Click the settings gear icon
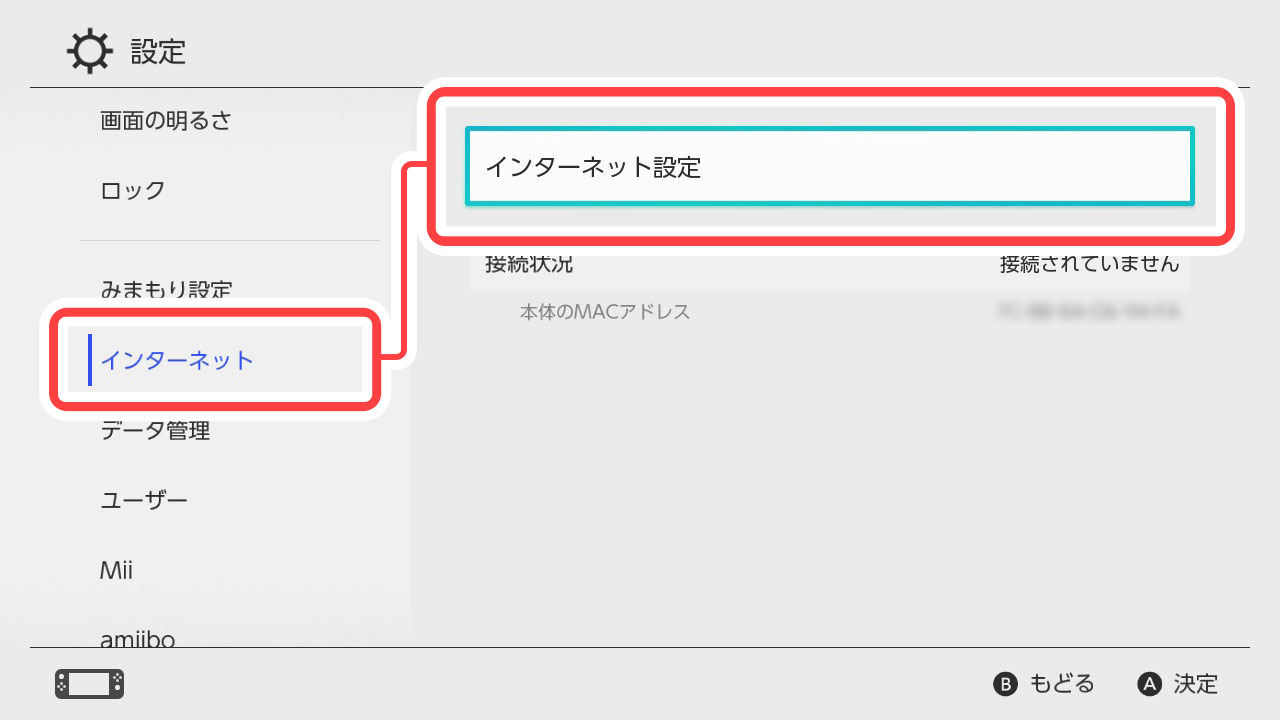 click(x=90, y=50)
